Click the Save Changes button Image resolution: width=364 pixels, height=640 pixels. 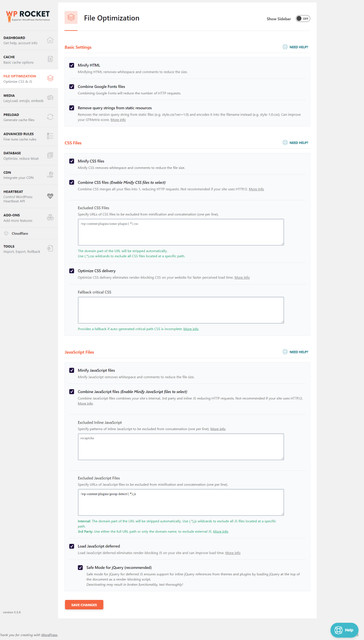84,604
